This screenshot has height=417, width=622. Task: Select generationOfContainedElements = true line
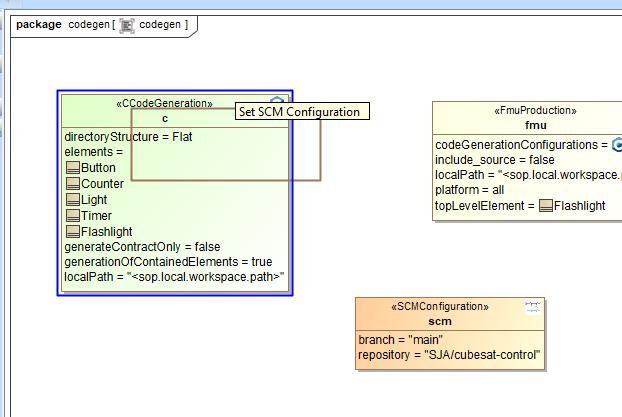click(168, 262)
